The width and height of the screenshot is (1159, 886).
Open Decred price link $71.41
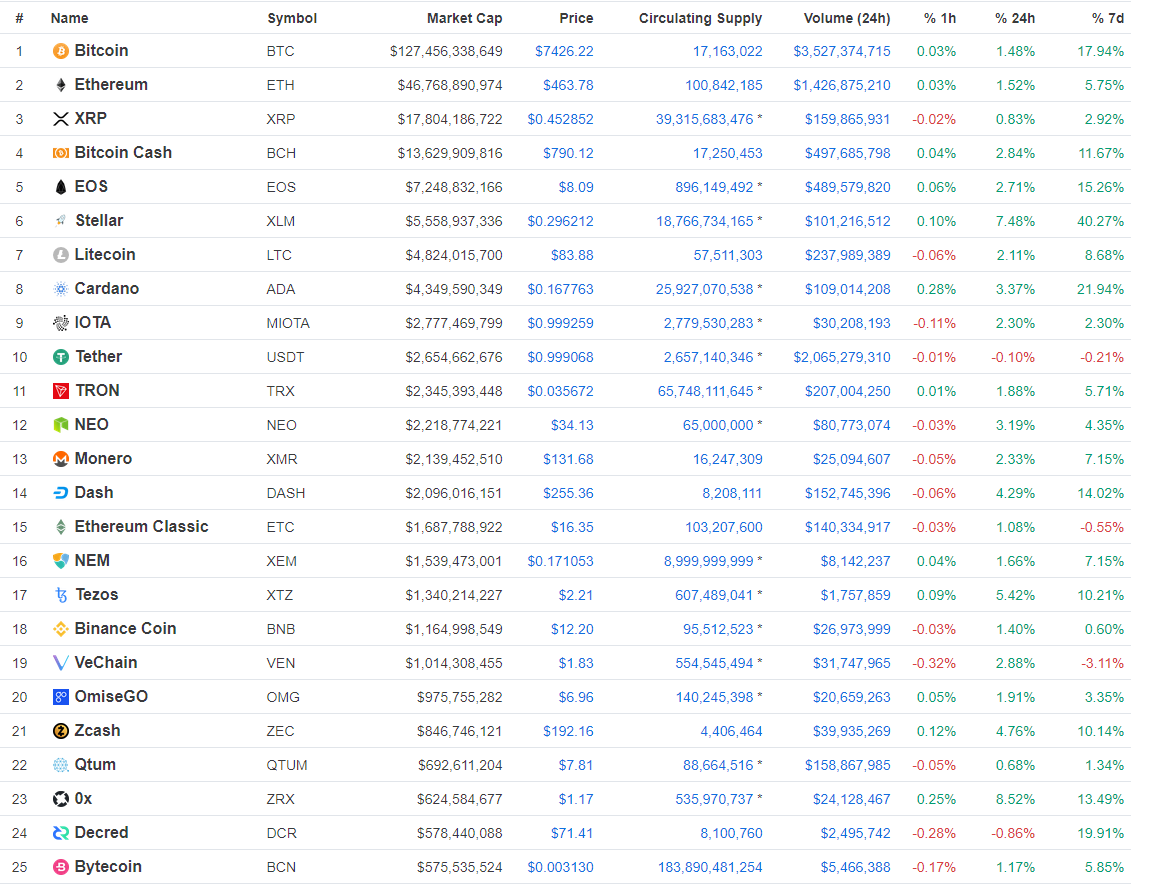pyautogui.click(x=572, y=834)
